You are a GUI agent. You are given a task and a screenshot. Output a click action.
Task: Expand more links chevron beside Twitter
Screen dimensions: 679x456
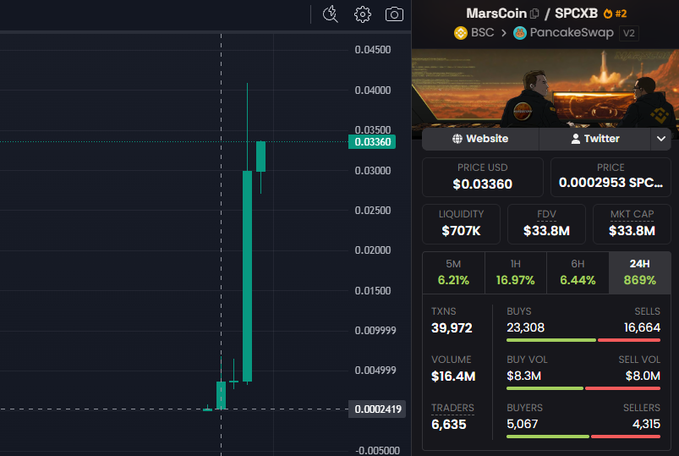(x=661, y=139)
